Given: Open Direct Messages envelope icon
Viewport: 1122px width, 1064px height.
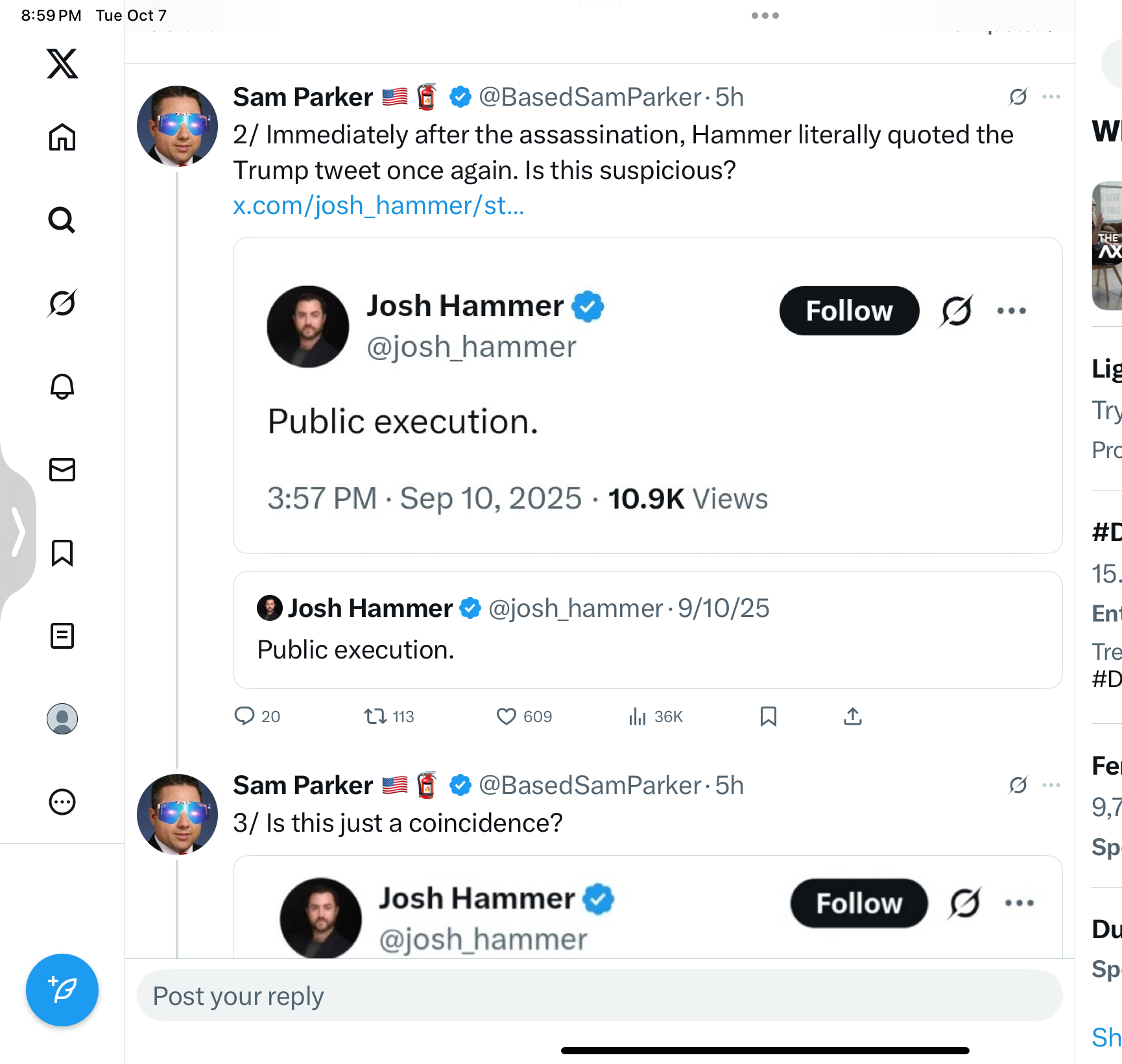Looking at the screenshot, I should (62, 470).
